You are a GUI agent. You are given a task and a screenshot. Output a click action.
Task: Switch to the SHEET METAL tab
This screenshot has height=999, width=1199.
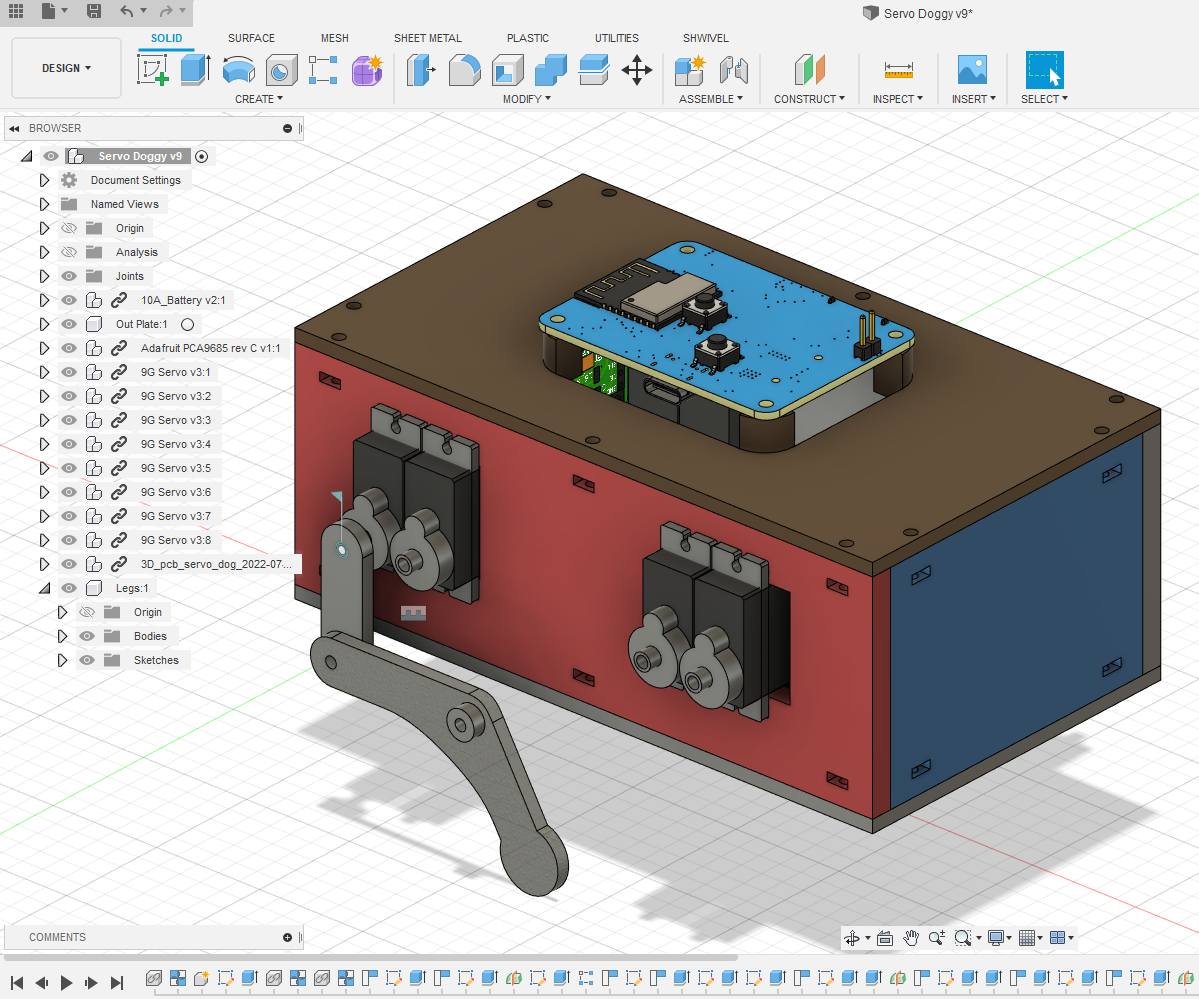(427, 38)
